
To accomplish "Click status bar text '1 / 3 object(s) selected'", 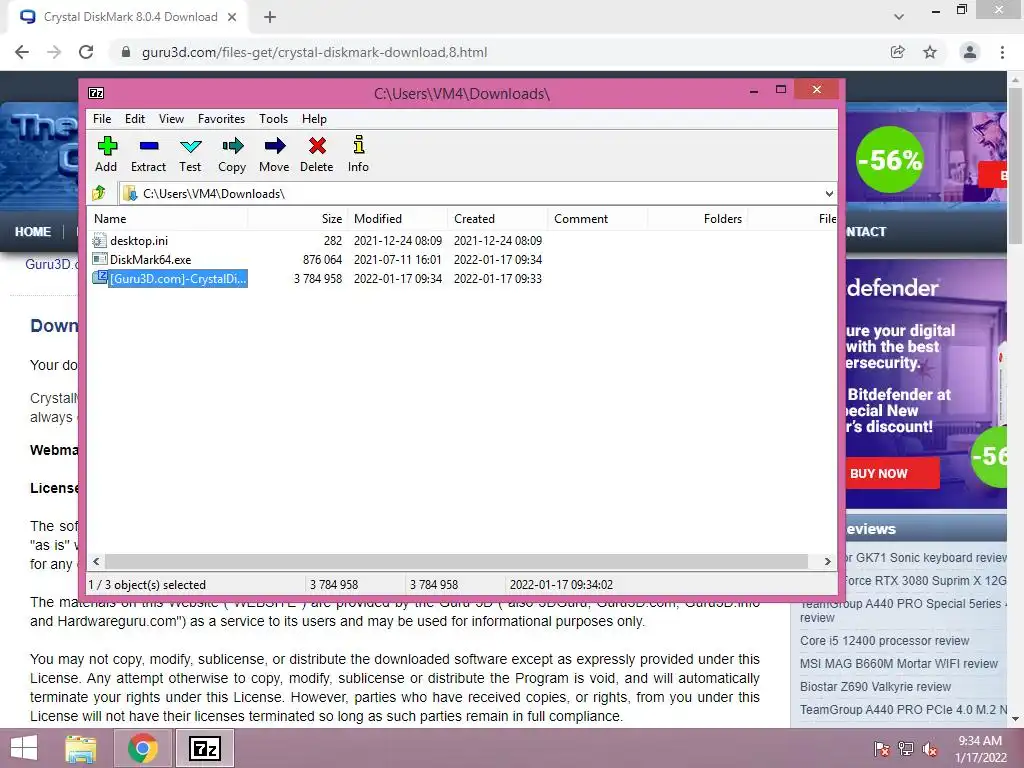I will coord(148,584).
